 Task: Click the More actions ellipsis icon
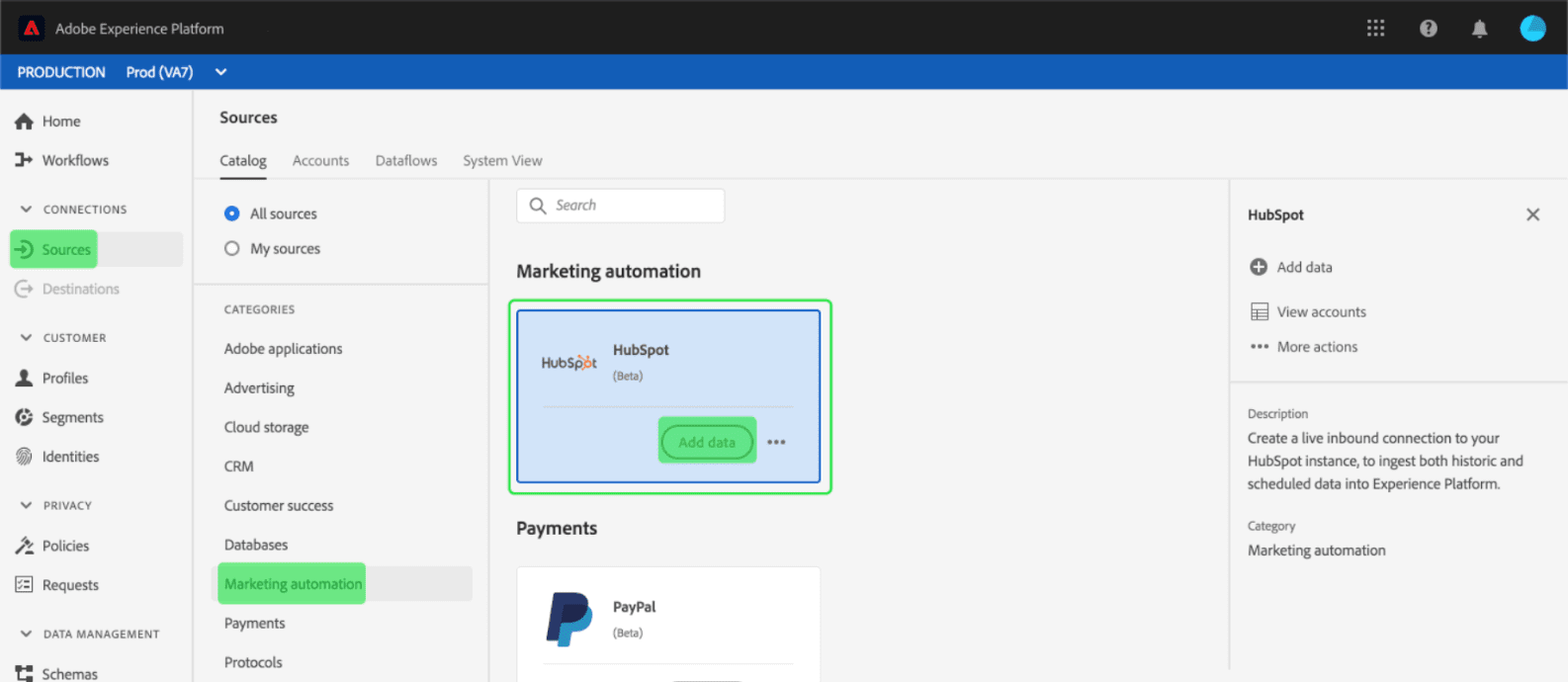click(x=1259, y=347)
